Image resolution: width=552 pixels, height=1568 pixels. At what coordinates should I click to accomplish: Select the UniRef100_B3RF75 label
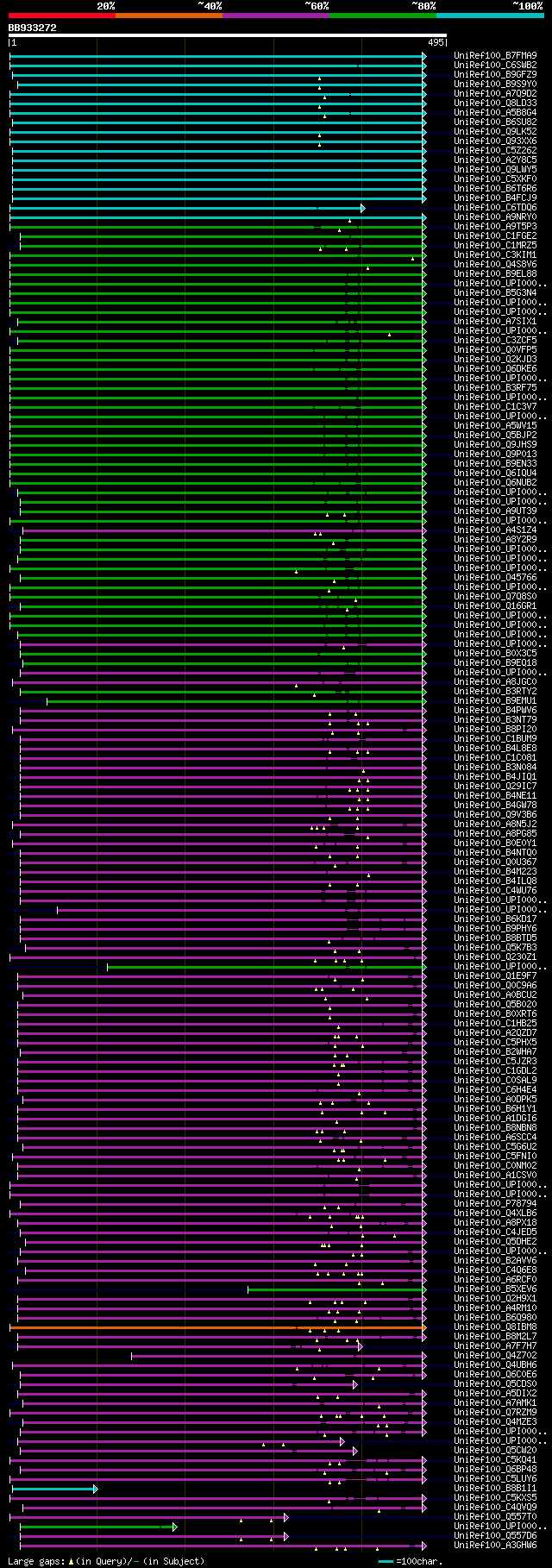[x=495, y=387]
